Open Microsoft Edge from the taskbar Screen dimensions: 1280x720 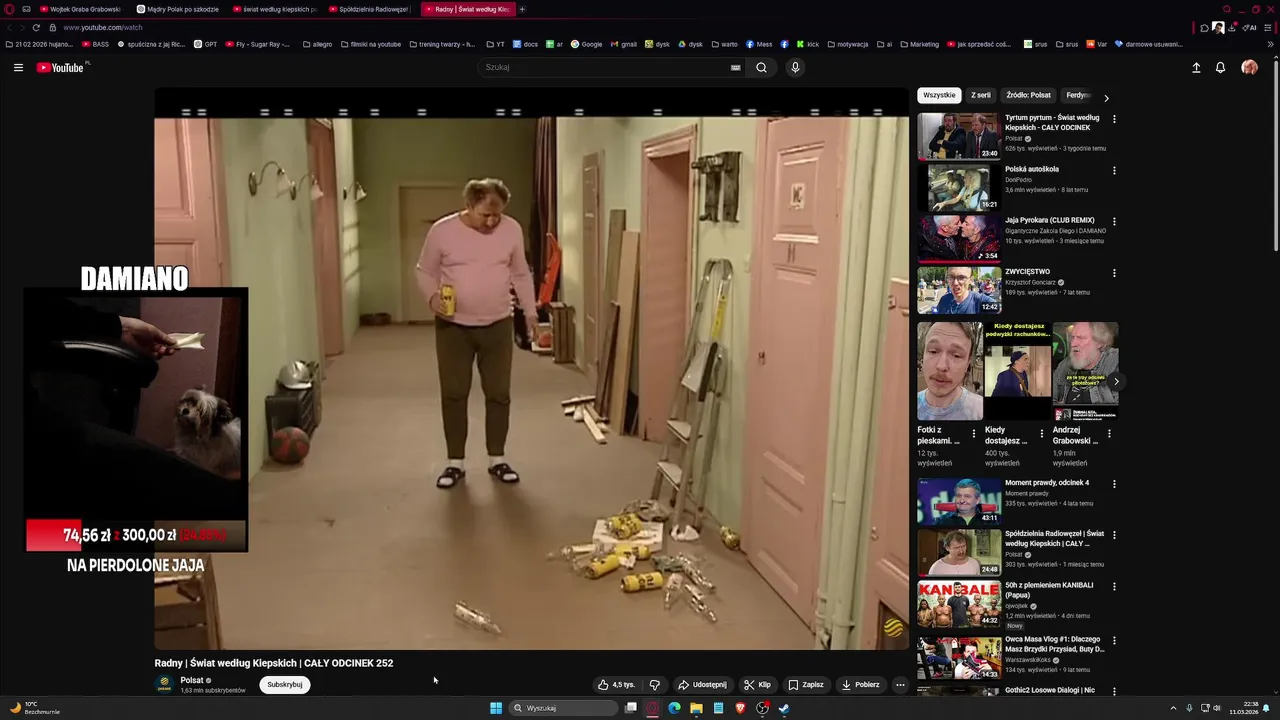click(674, 708)
